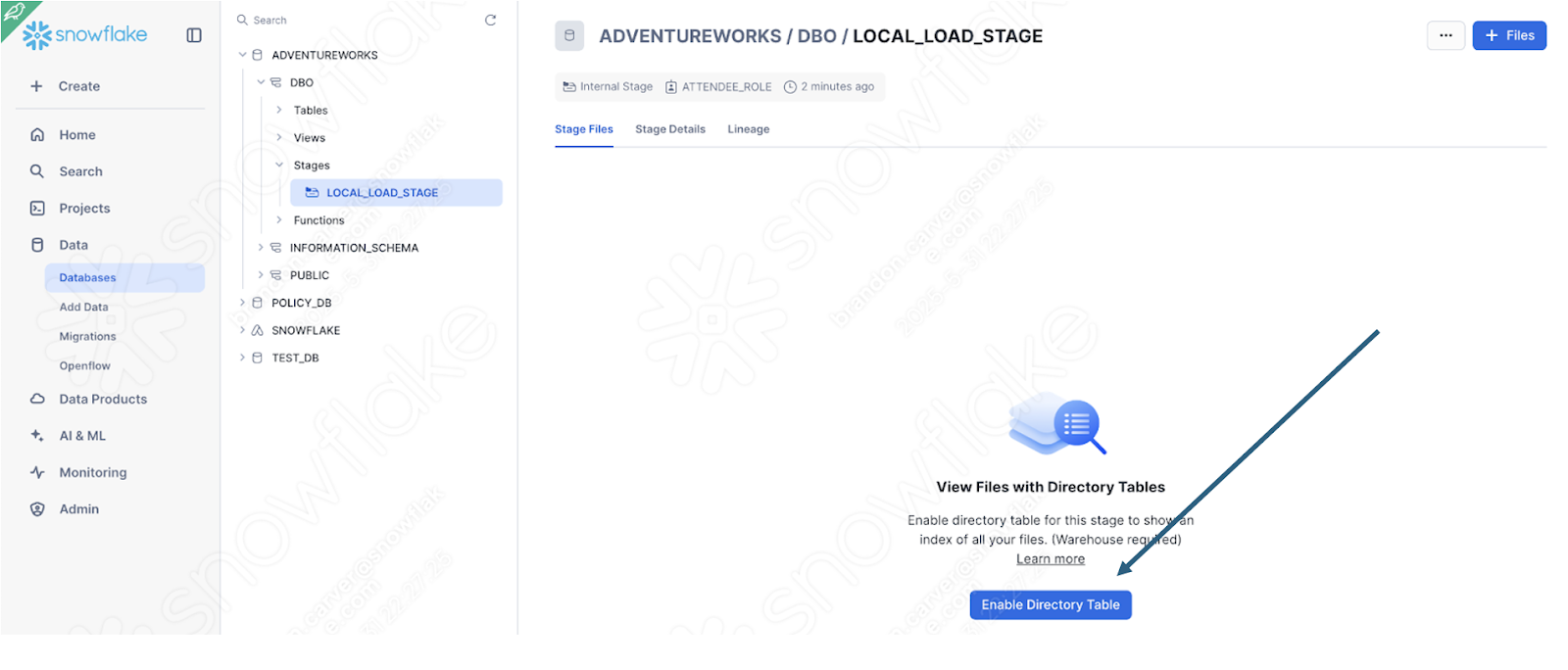The width and height of the screenshot is (1568, 670).
Task: Click the Monitoring pulse icon
Action: [x=37, y=472]
